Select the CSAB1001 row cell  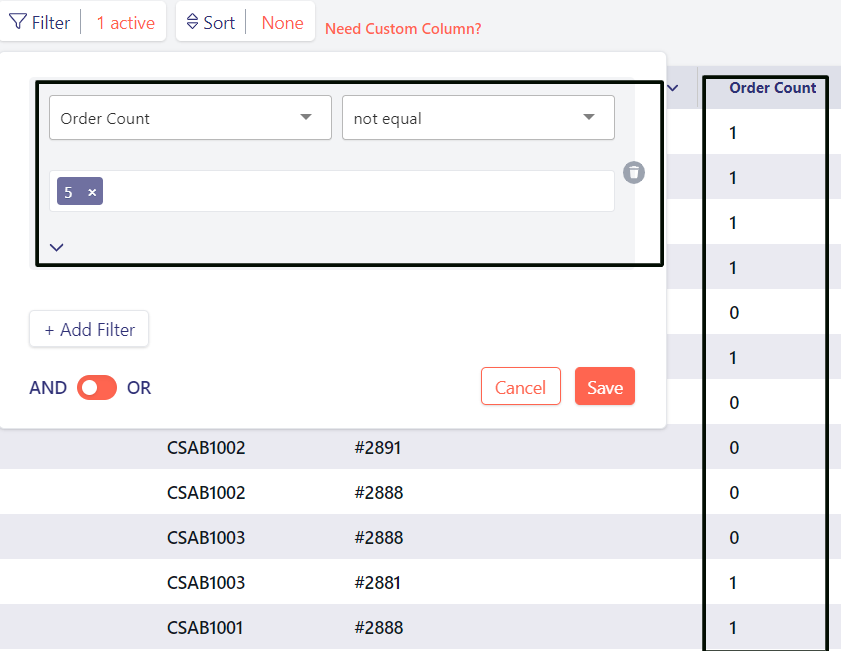pyautogui.click(x=204, y=628)
